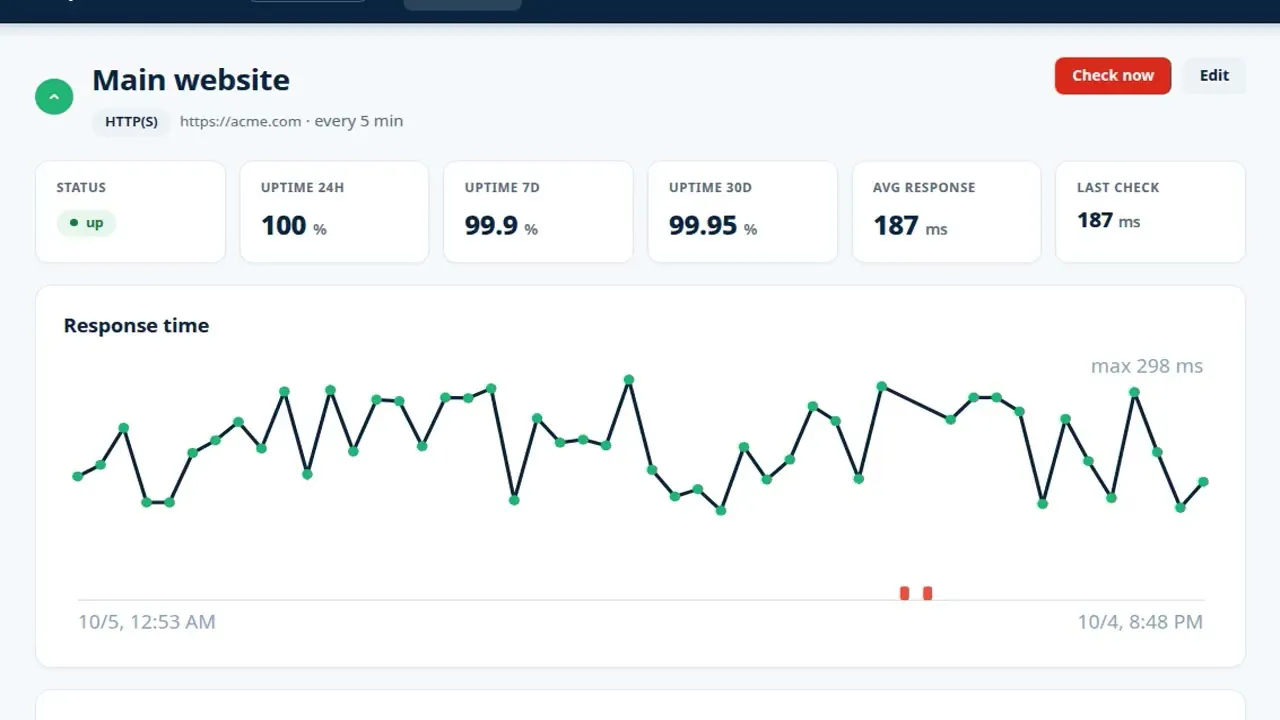This screenshot has height=720, width=1280.
Task: Select the 187 ms value under AVG RESPONSE
Action: tap(910, 226)
